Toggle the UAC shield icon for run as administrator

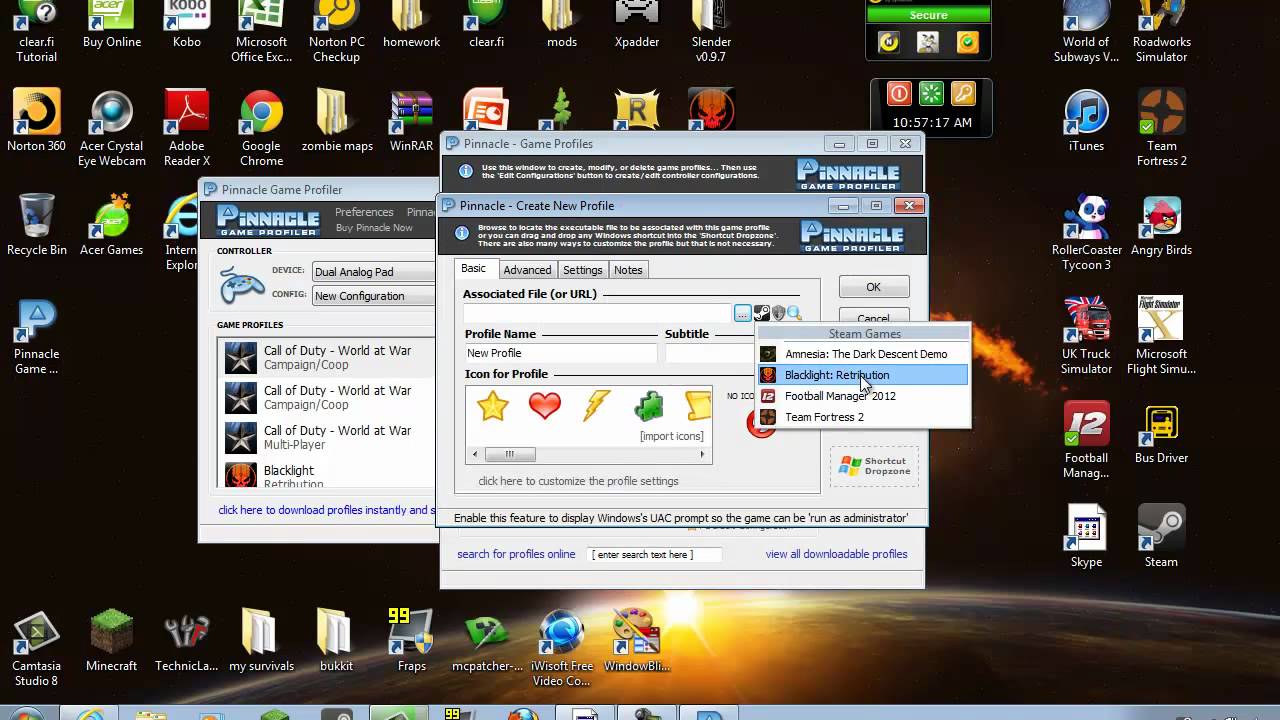point(778,314)
